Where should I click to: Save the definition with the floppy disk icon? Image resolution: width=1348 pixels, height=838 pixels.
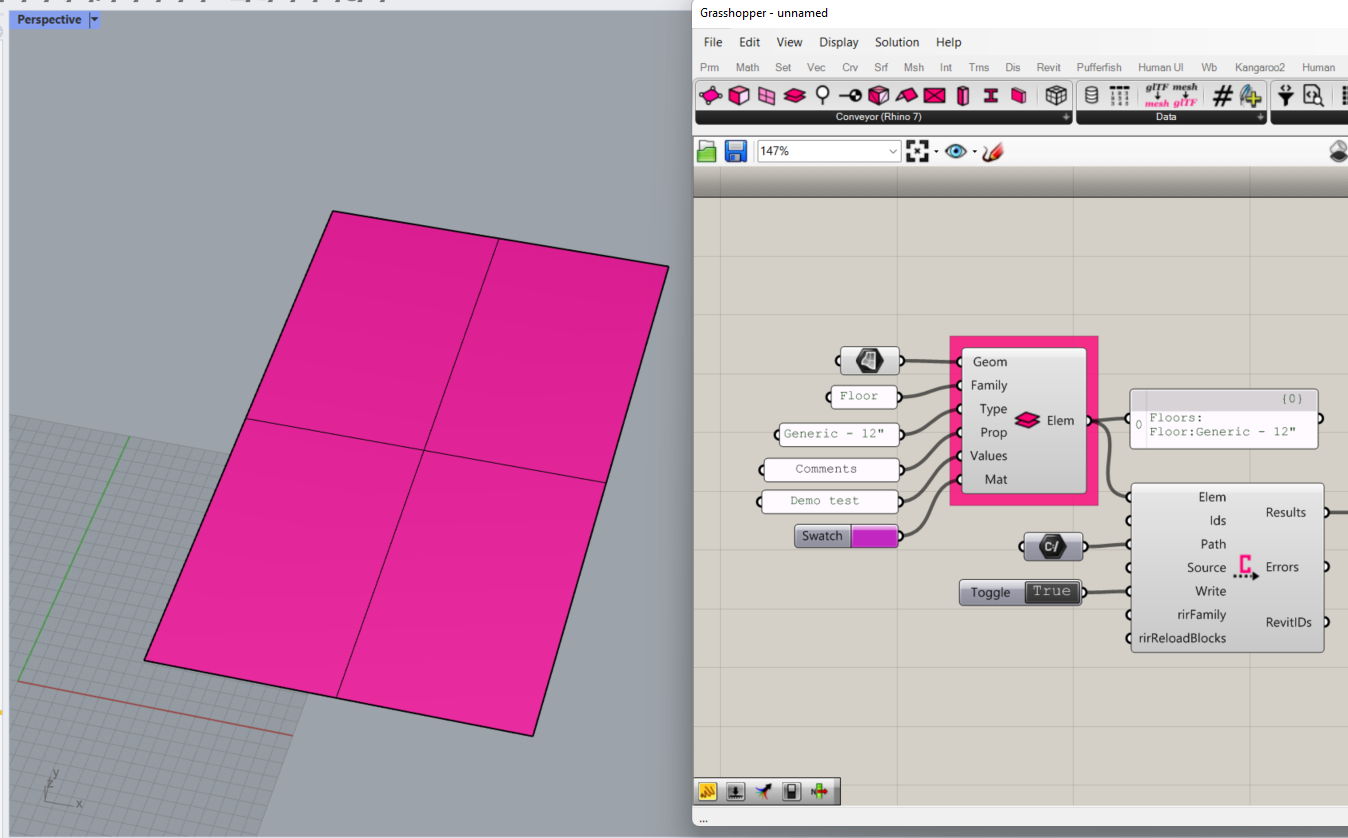[x=736, y=150]
